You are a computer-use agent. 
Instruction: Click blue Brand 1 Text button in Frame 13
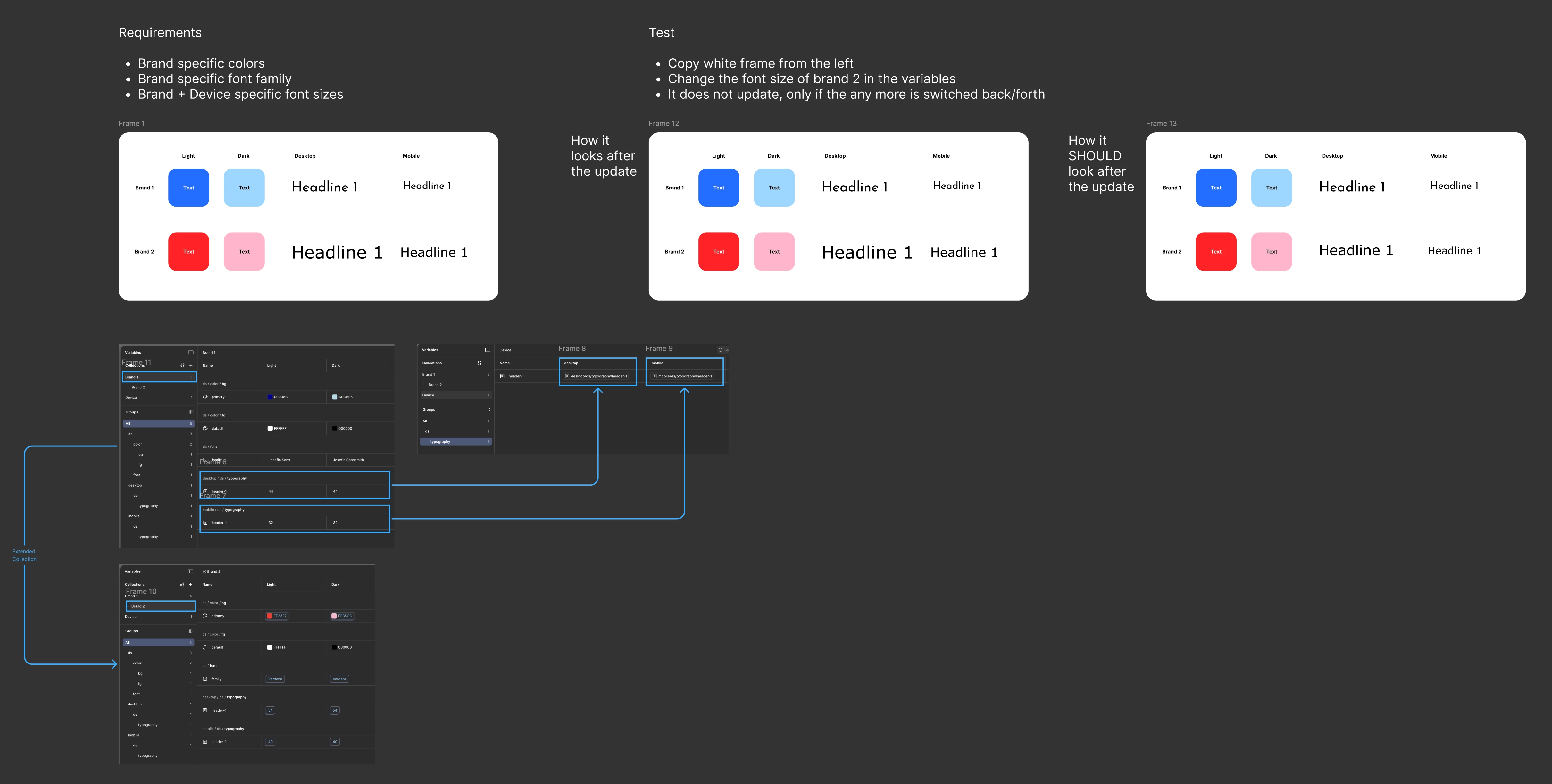[1216, 188]
